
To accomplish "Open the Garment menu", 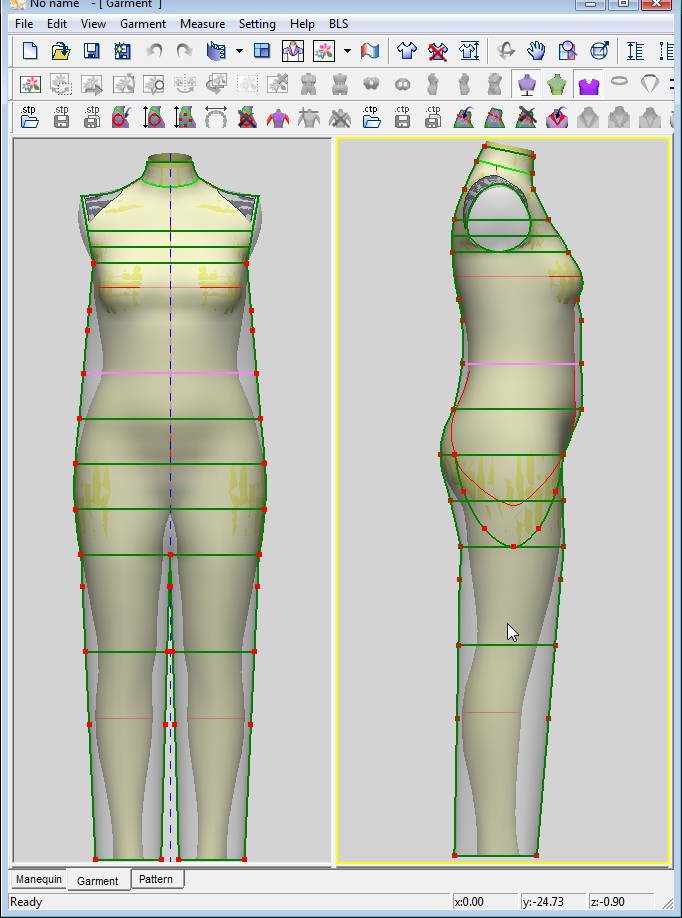I will coord(143,24).
